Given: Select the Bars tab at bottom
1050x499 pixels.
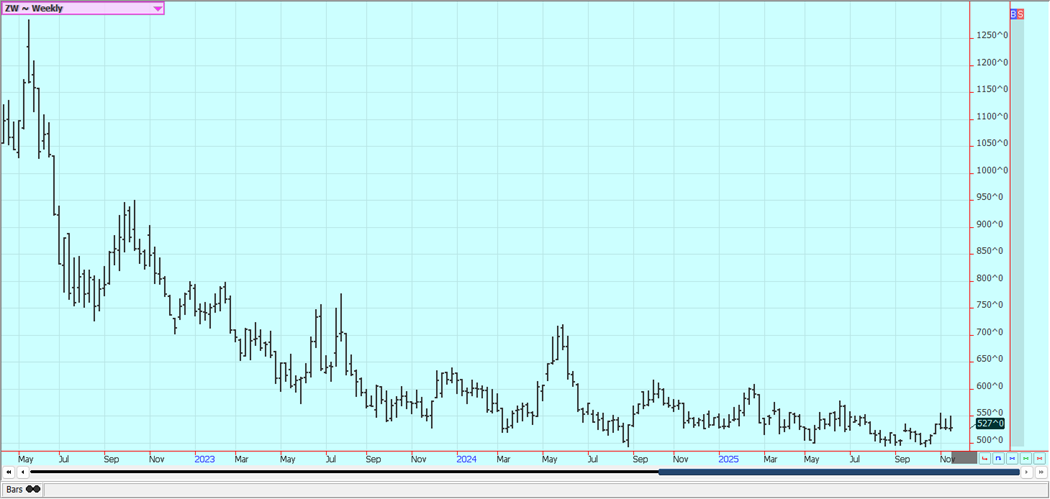Looking at the screenshot, I should (x=22, y=489).
